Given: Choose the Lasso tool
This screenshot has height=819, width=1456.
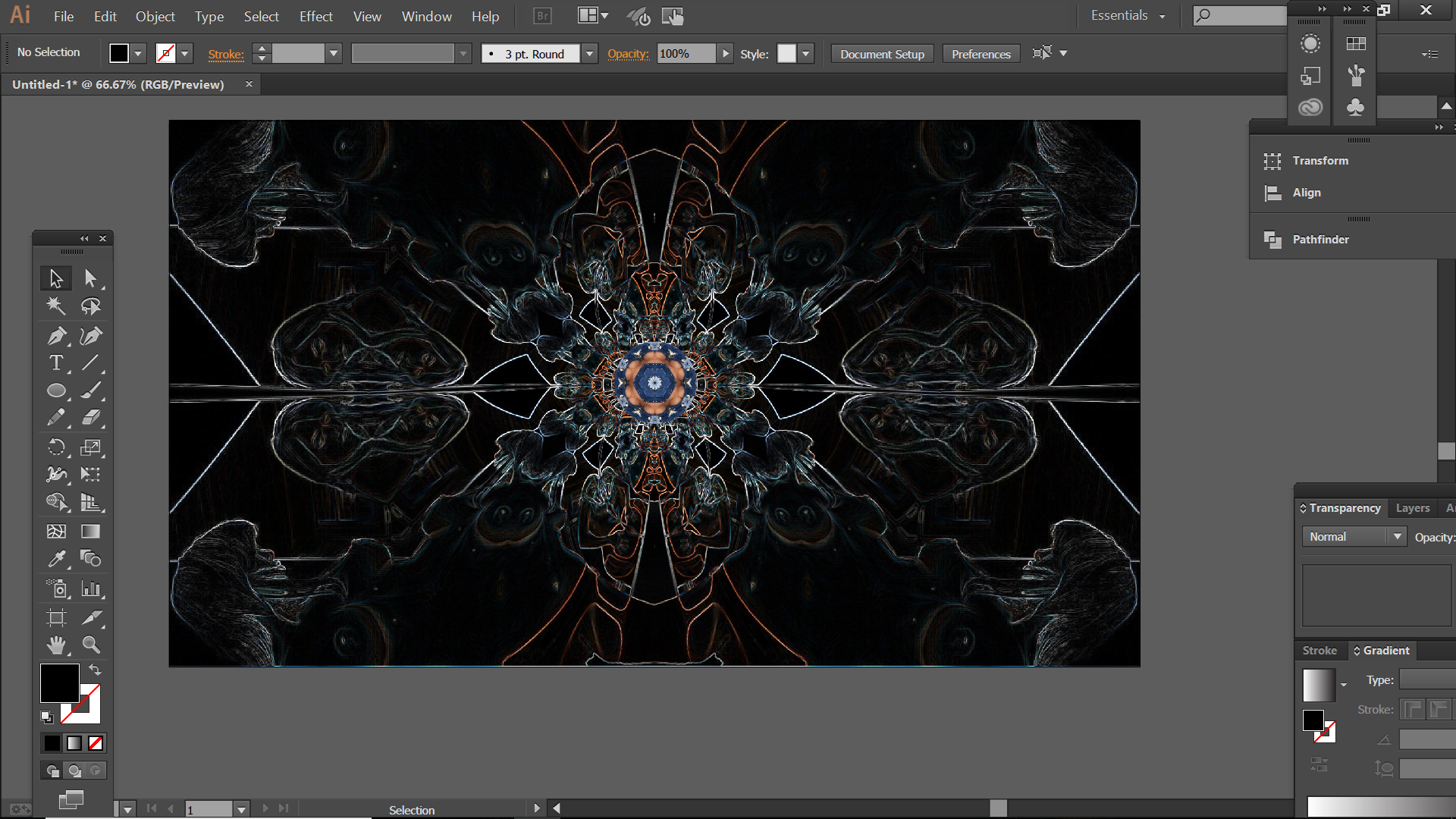Looking at the screenshot, I should pyautogui.click(x=91, y=306).
